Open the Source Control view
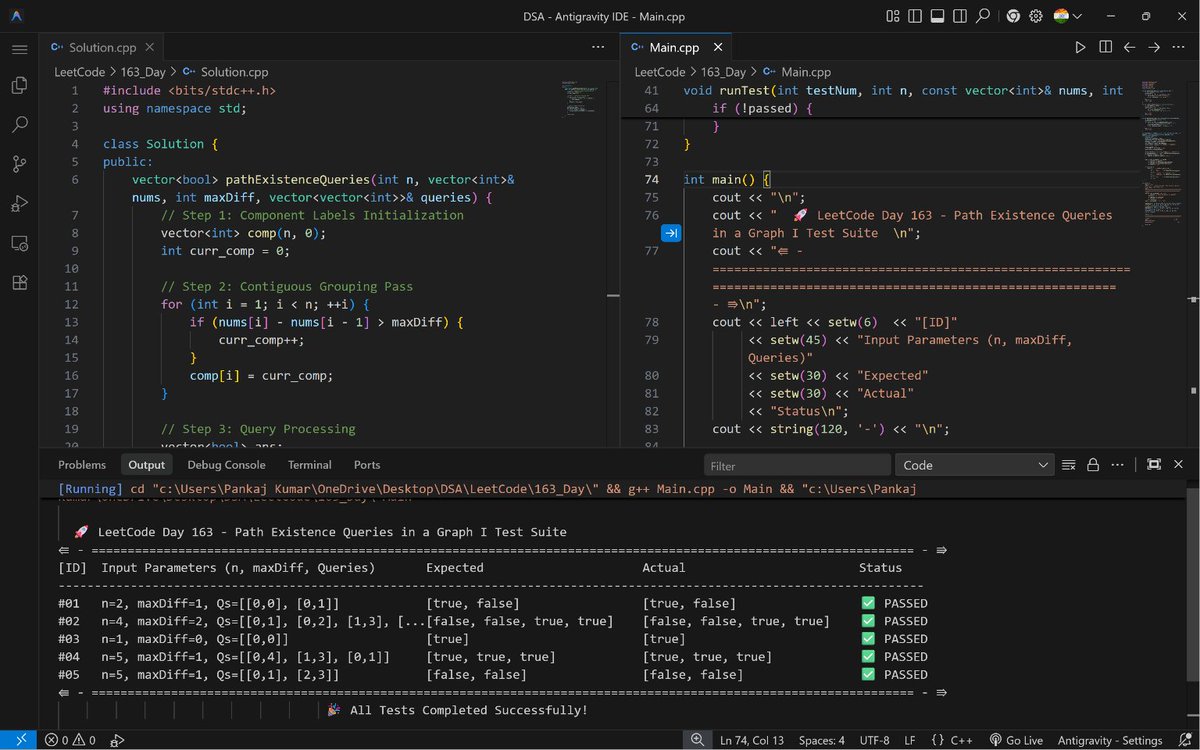 [19, 164]
